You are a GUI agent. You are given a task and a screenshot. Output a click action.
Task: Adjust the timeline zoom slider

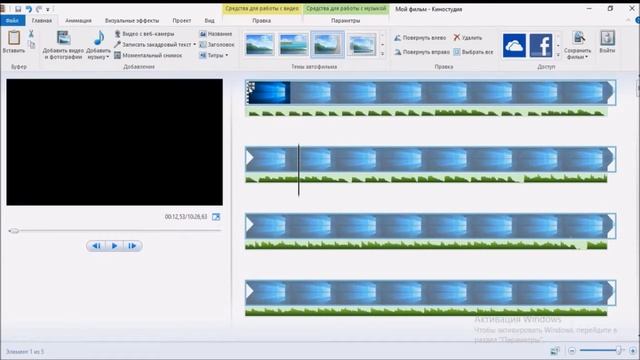click(x=619, y=350)
